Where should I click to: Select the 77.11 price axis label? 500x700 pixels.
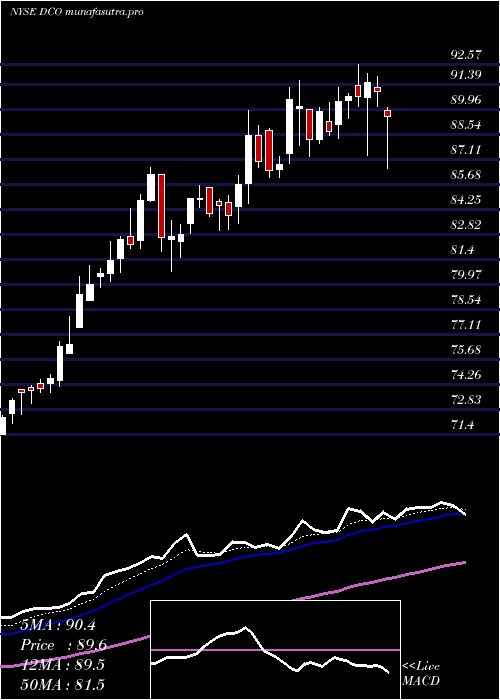point(466,325)
